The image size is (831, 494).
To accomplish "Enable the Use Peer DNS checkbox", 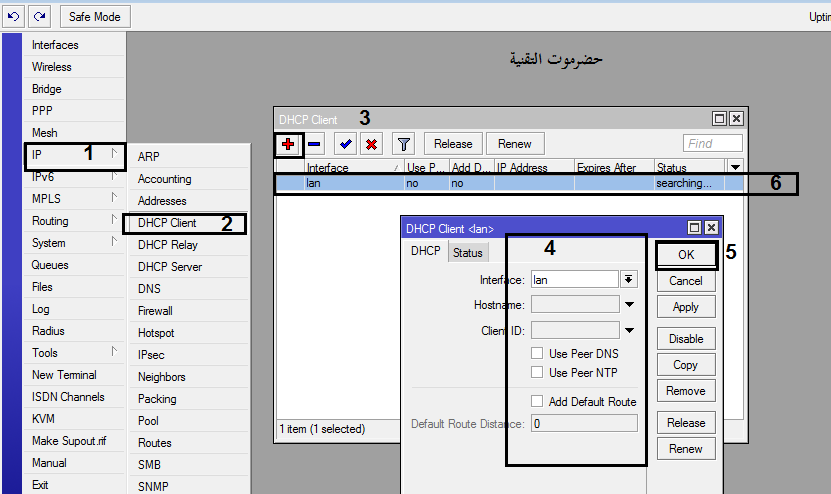I will pos(538,354).
